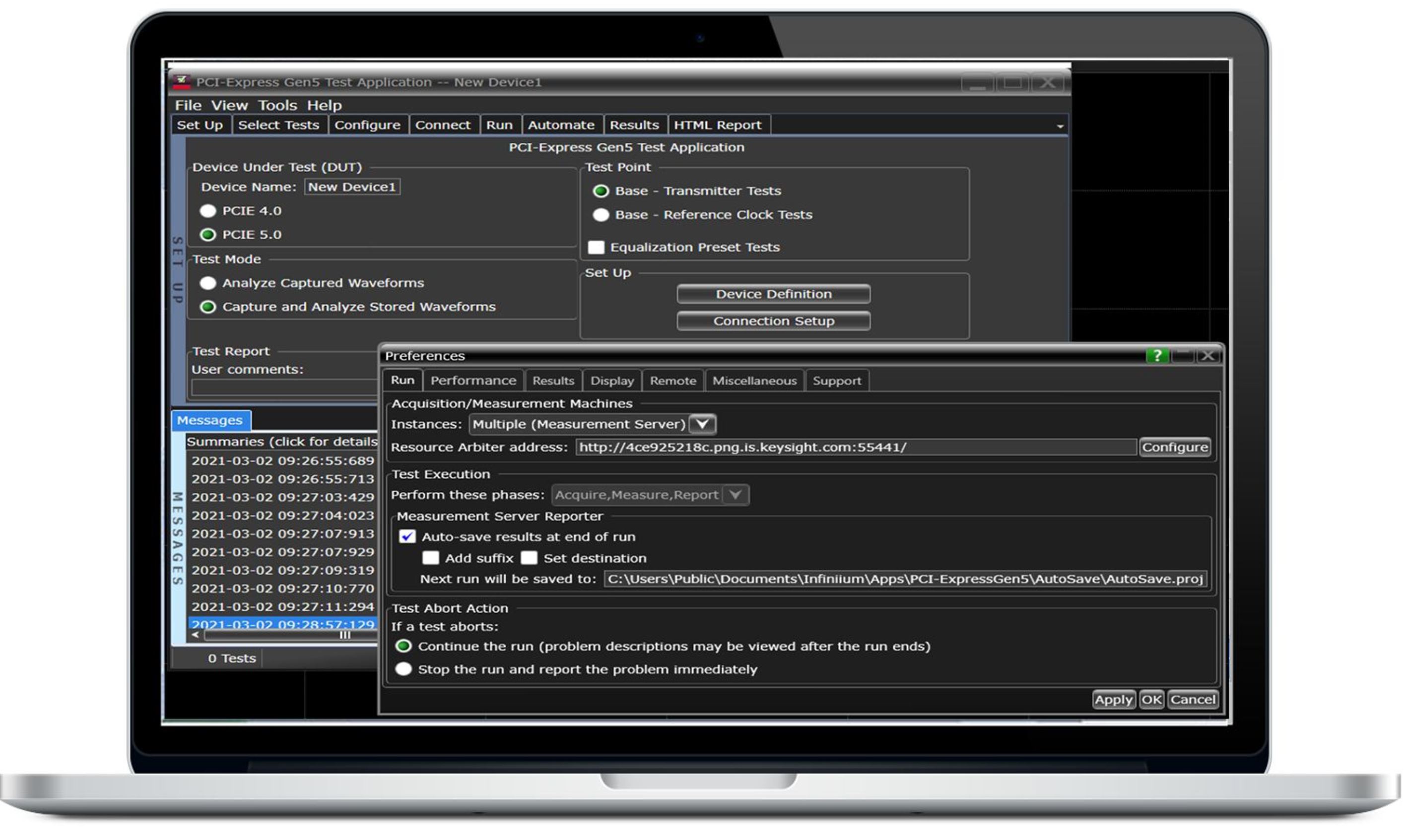Close the Preferences dialog with X
The image size is (1408, 840).
(1207, 355)
